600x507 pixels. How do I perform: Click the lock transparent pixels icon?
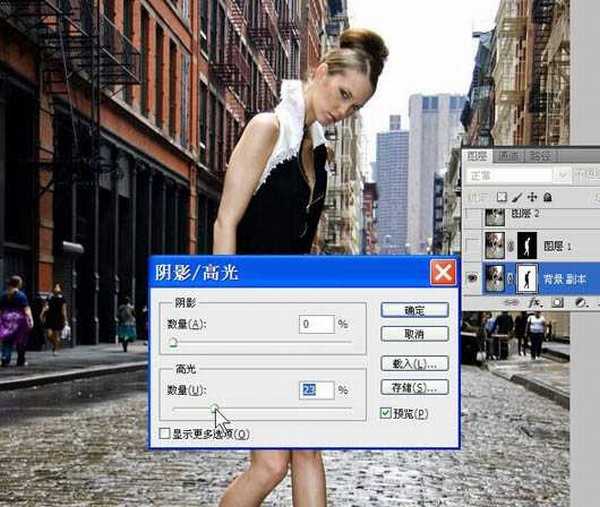coord(502,197)
